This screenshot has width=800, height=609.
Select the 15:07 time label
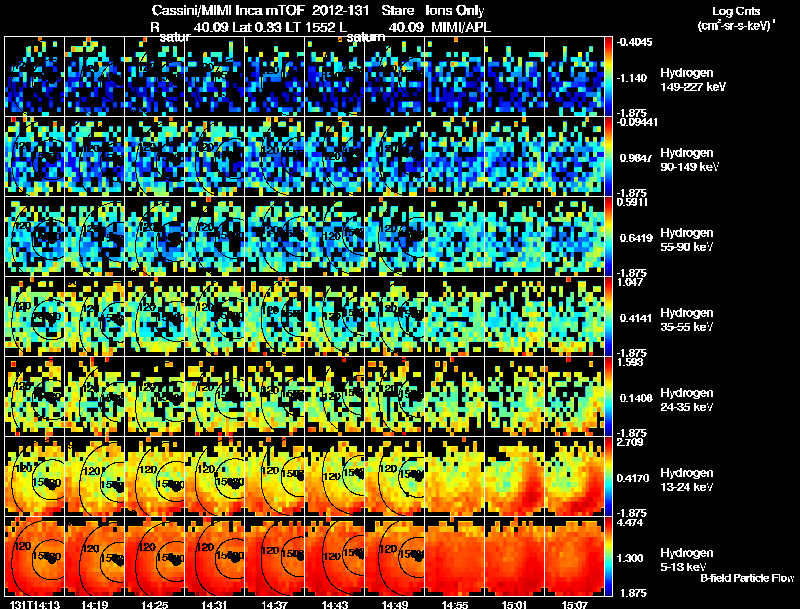tap(574, 604)
